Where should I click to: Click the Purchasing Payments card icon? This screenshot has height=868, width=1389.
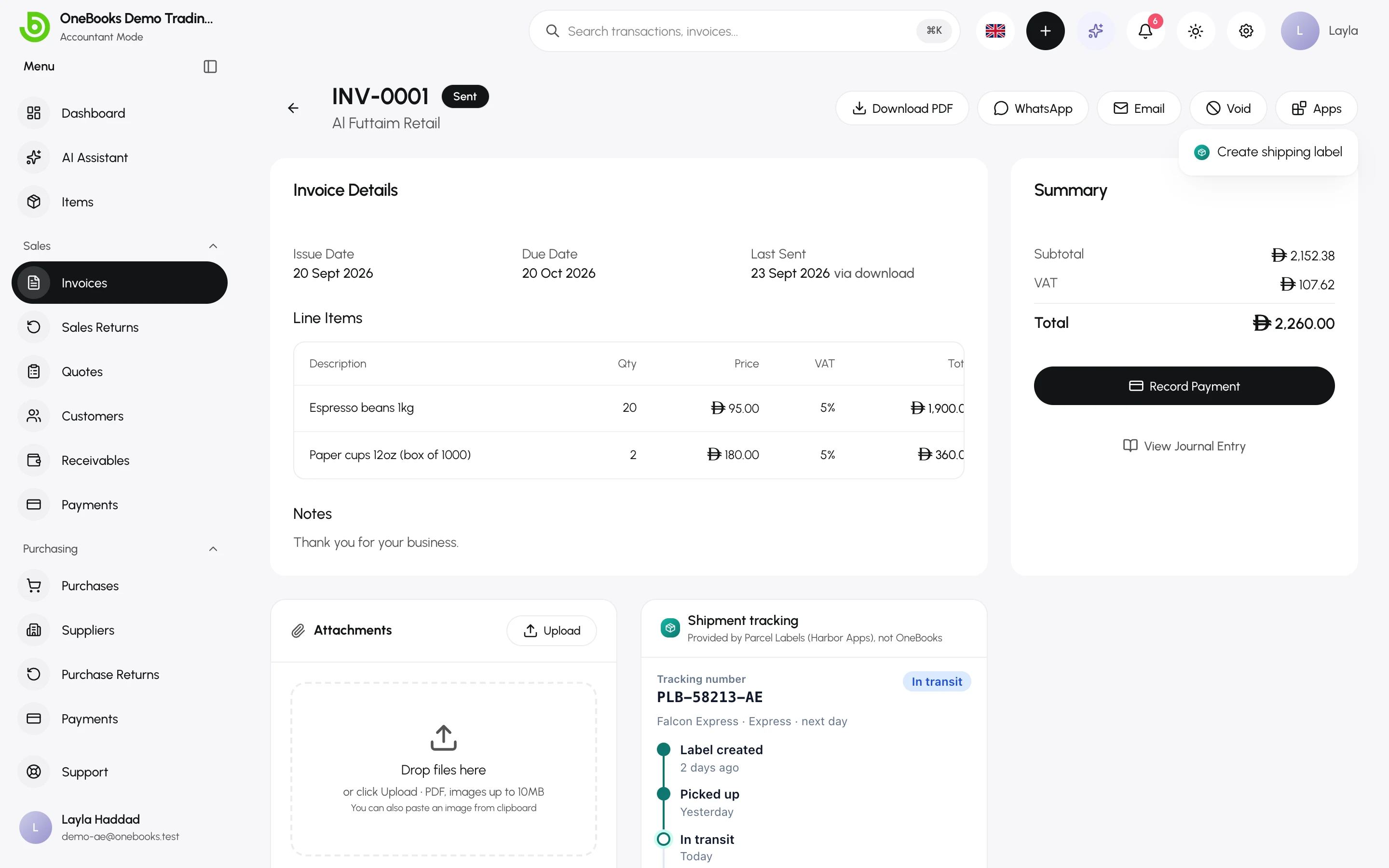click(x=34, y=719)
